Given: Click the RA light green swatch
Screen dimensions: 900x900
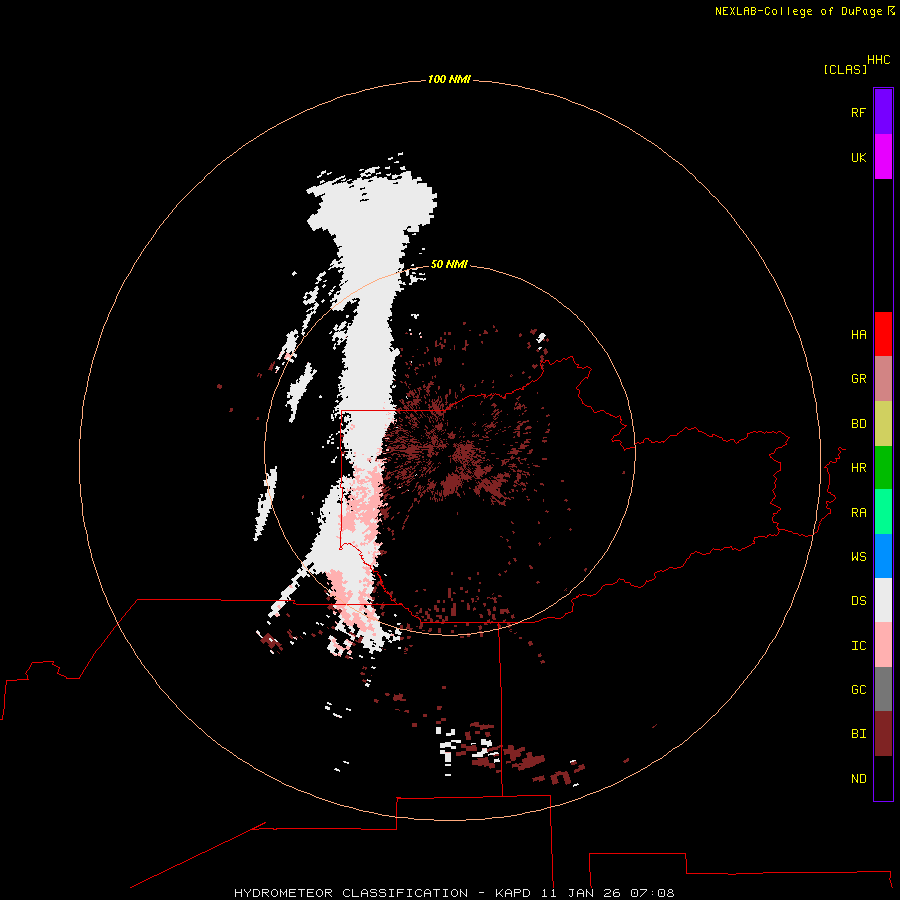Looking at the screenshot, I should [x=883, y=512].
